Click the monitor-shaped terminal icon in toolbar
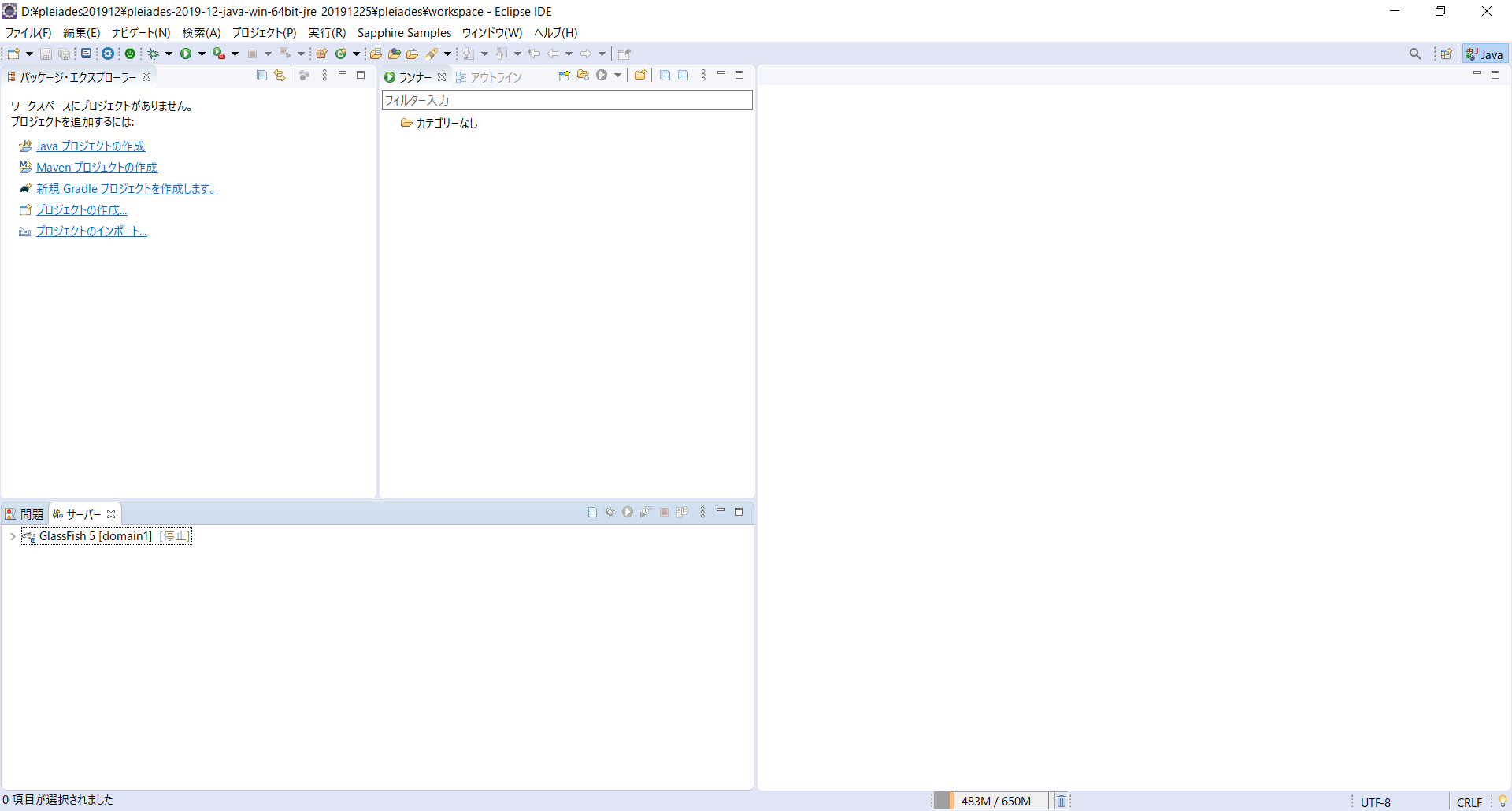The image size is (1512, 811). coord(87,54)
